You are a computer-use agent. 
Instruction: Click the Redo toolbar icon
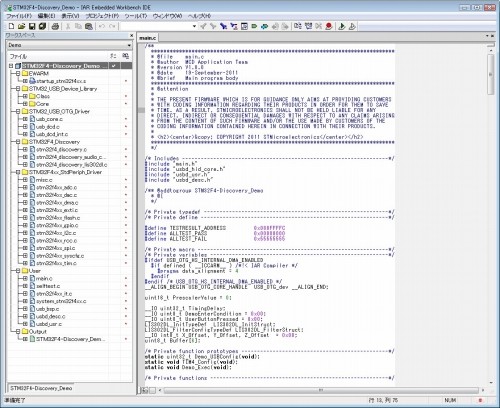[112, 26]
